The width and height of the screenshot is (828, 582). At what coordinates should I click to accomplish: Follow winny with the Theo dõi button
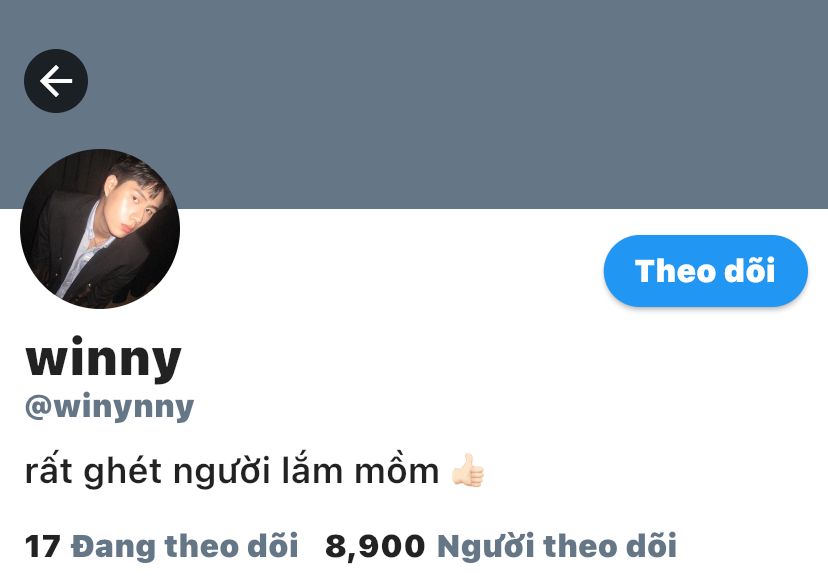tap(705, 270)
